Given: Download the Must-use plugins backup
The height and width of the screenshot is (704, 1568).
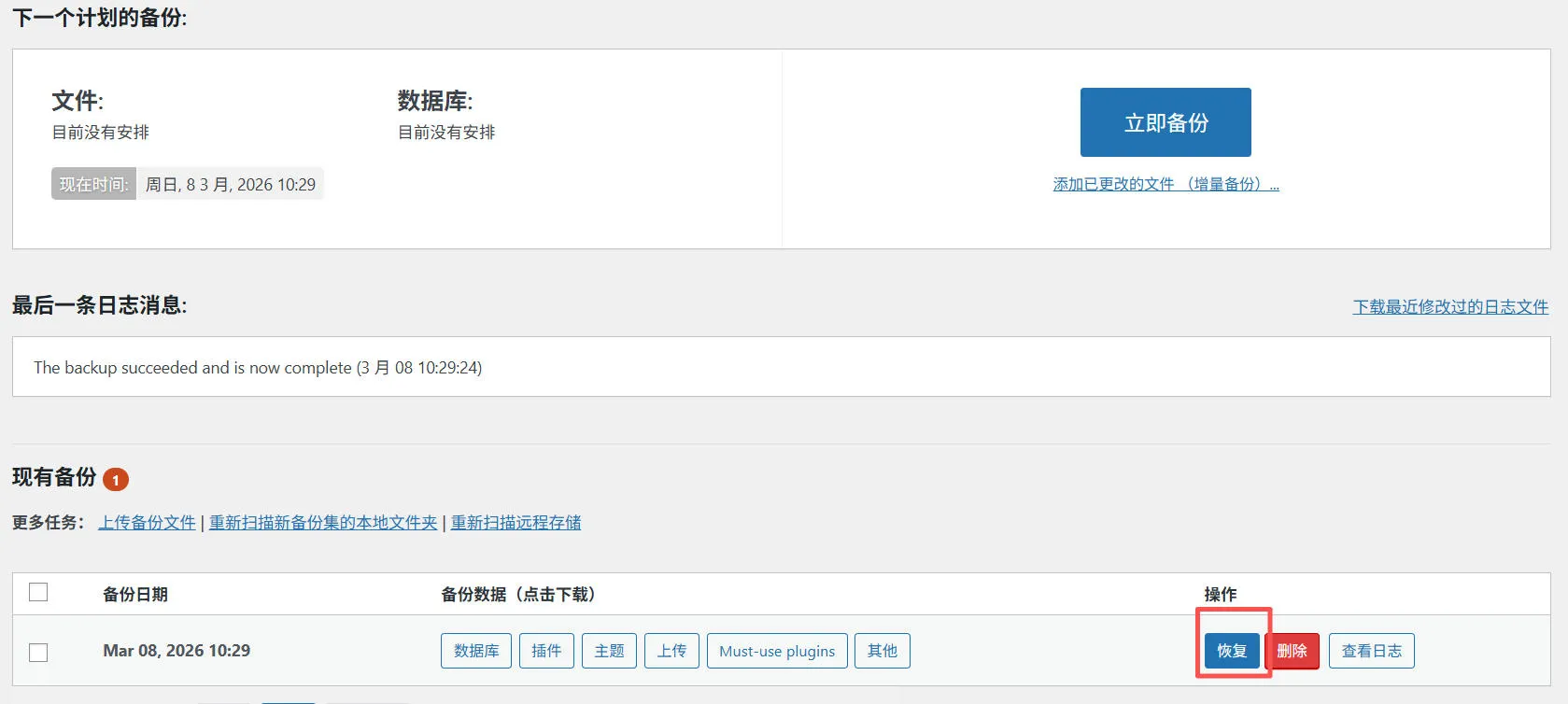Looking at the screenshot, I should 777,651.
